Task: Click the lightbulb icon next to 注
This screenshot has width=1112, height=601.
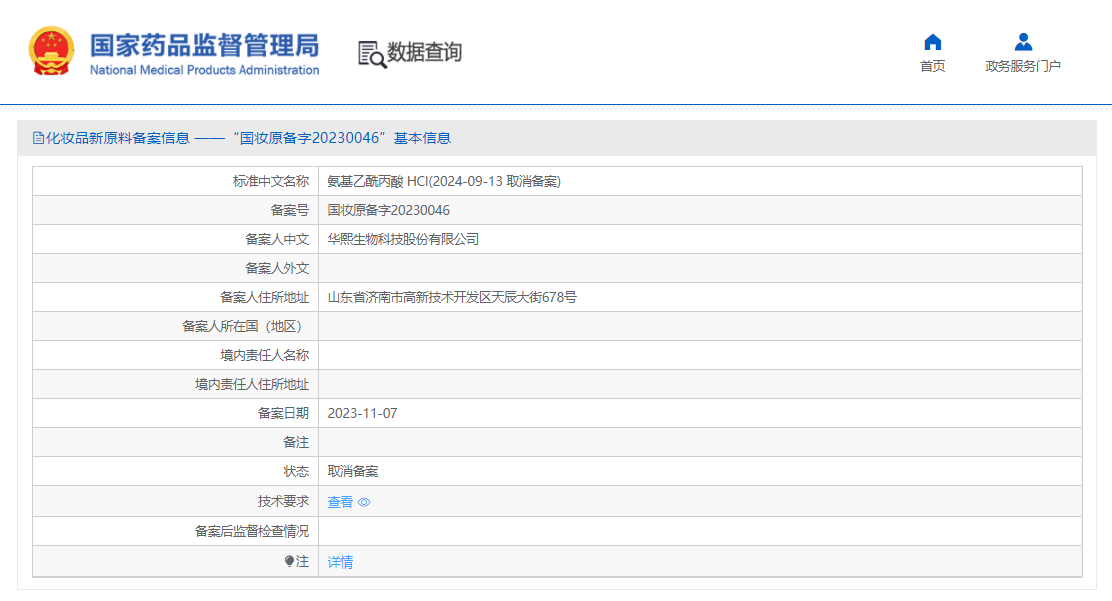Action: pos(289,562)
